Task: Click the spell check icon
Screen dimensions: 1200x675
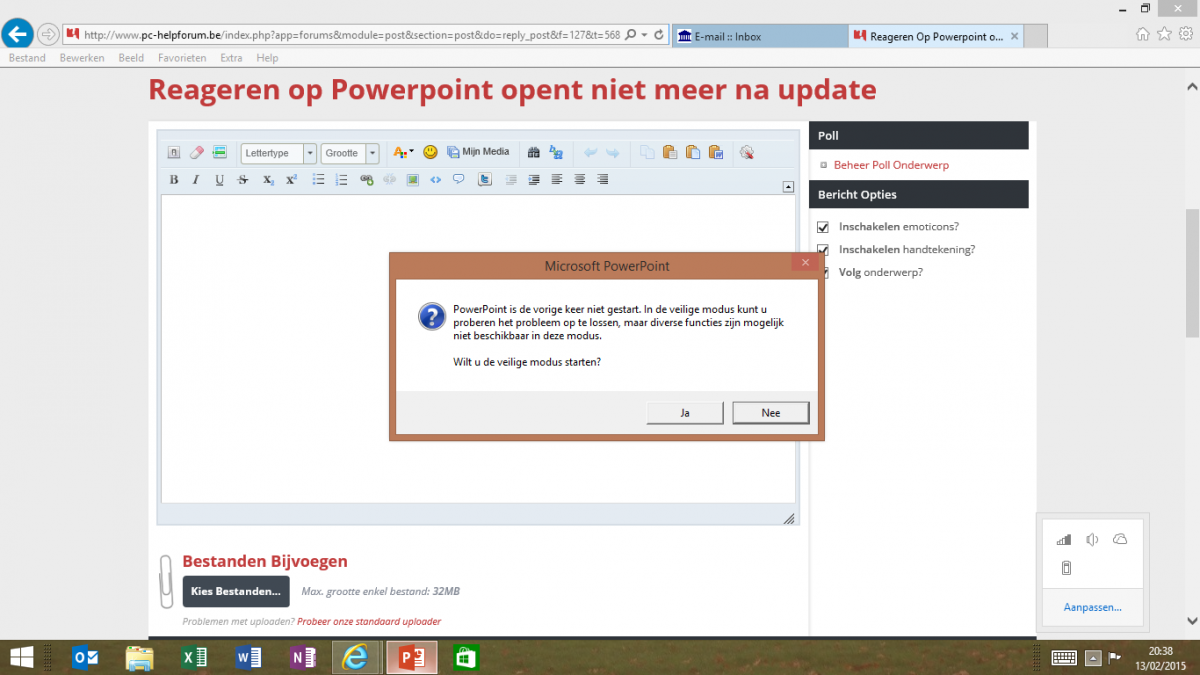Action: (x=746, y=153)
